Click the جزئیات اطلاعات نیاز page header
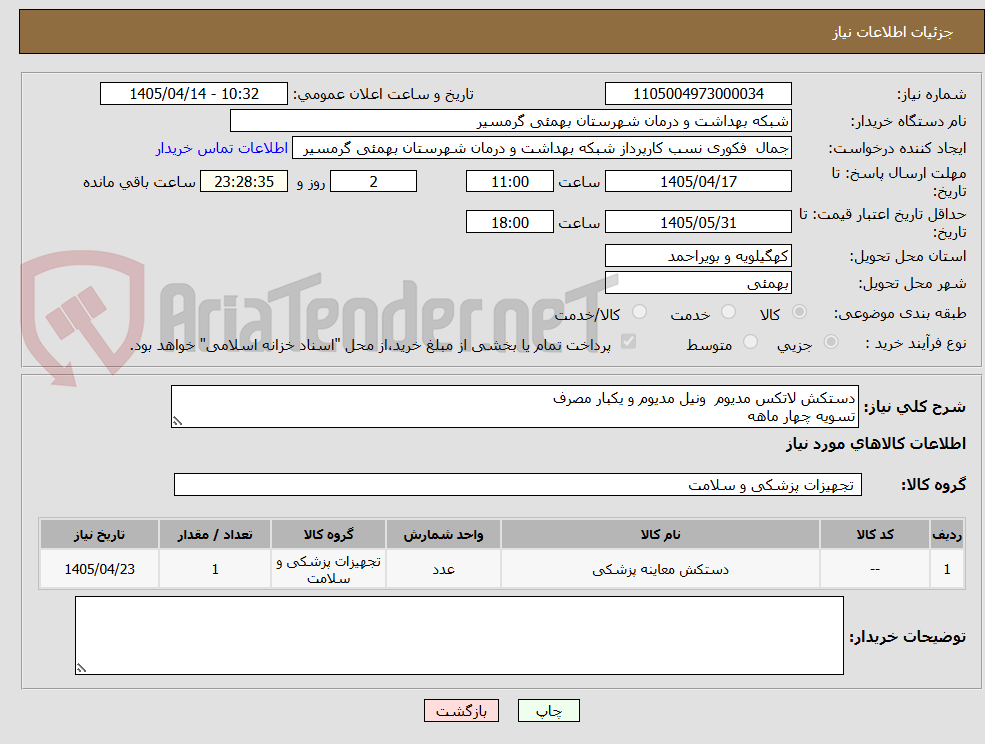 [x=893, y=32]
